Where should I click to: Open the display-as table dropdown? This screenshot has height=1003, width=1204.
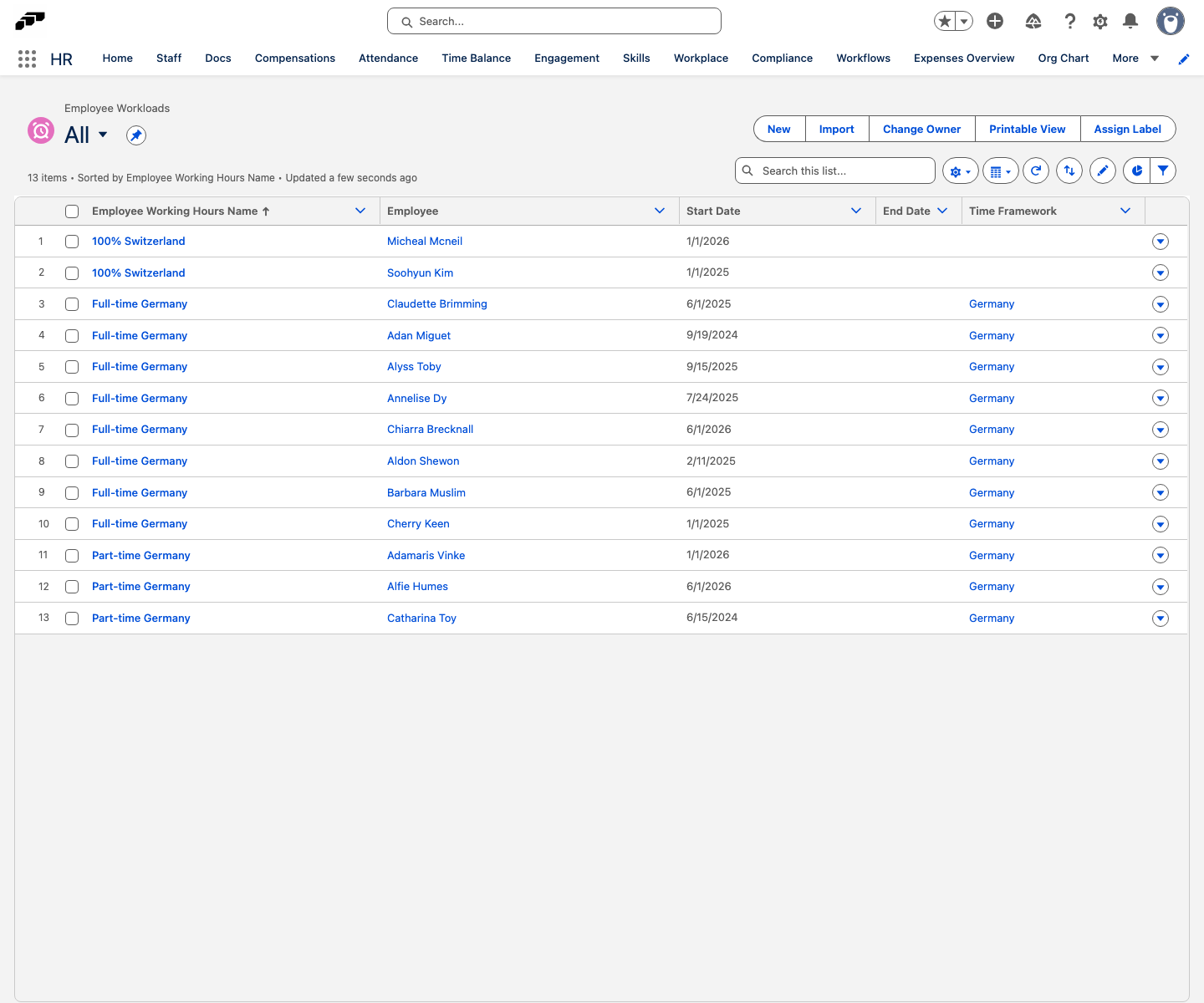pyautogui.click(x=1000, y=171)
